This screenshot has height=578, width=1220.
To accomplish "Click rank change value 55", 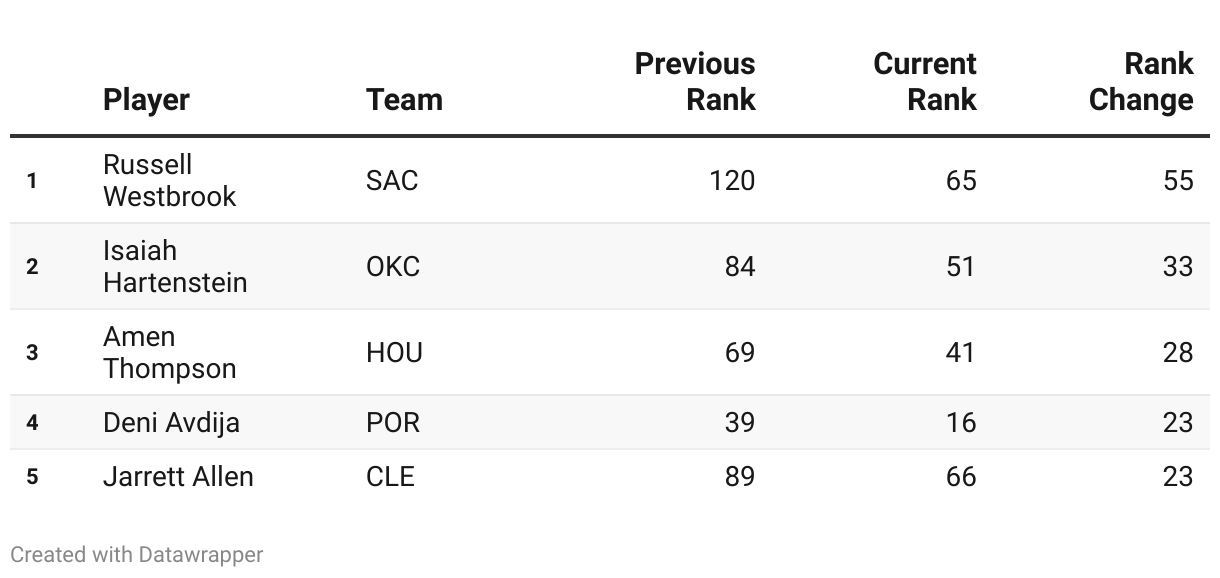I will click(x=1178, y=180).
